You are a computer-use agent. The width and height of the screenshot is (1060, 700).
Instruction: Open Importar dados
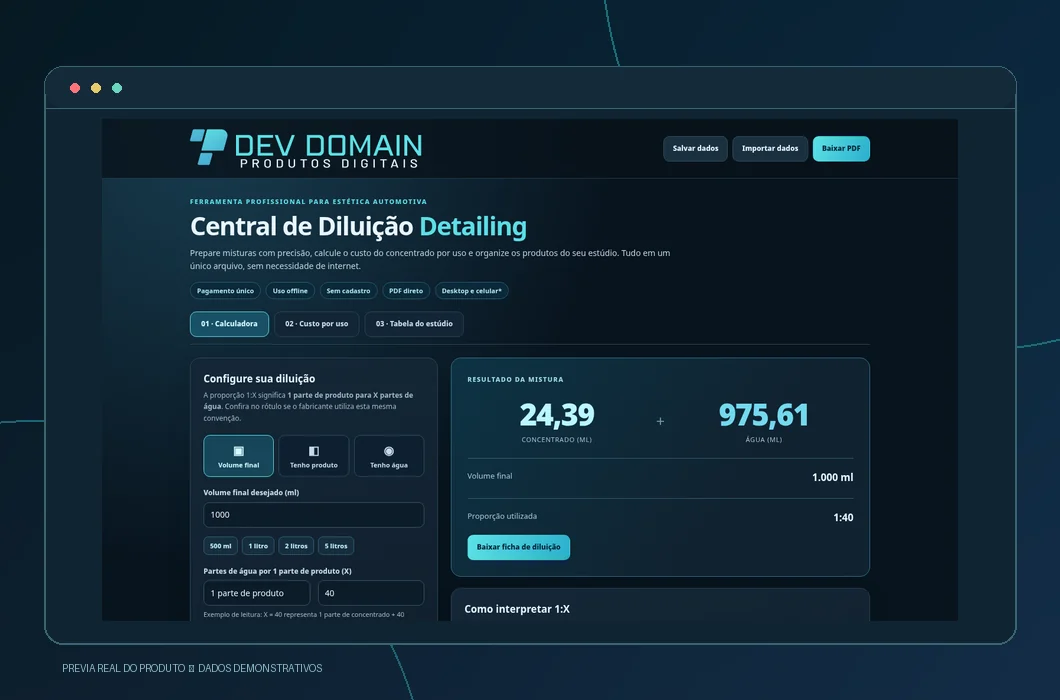point(770,149)
